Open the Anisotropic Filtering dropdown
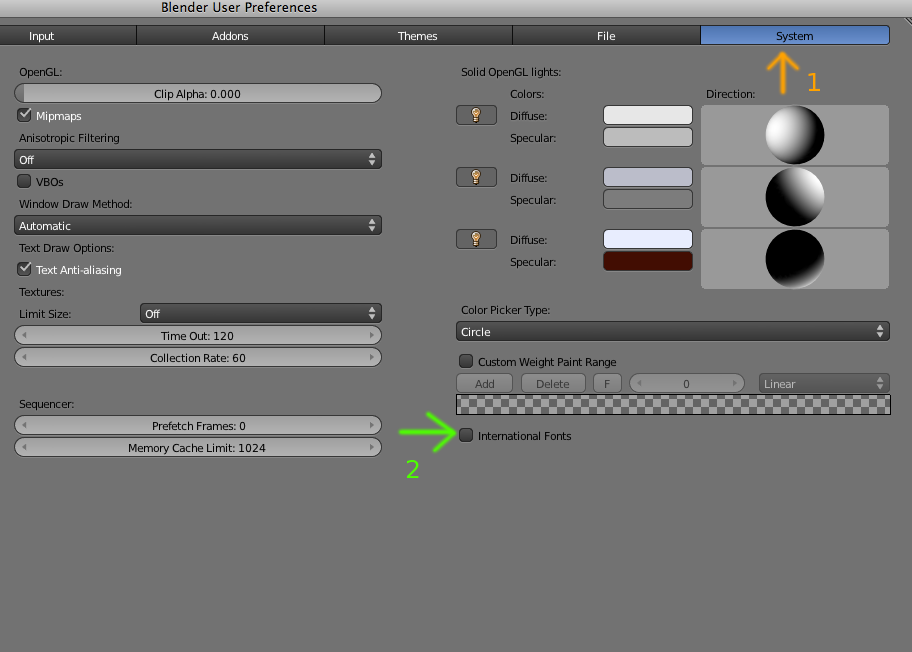912x652 pixels. pyautogui.click(x=198, y=160)
